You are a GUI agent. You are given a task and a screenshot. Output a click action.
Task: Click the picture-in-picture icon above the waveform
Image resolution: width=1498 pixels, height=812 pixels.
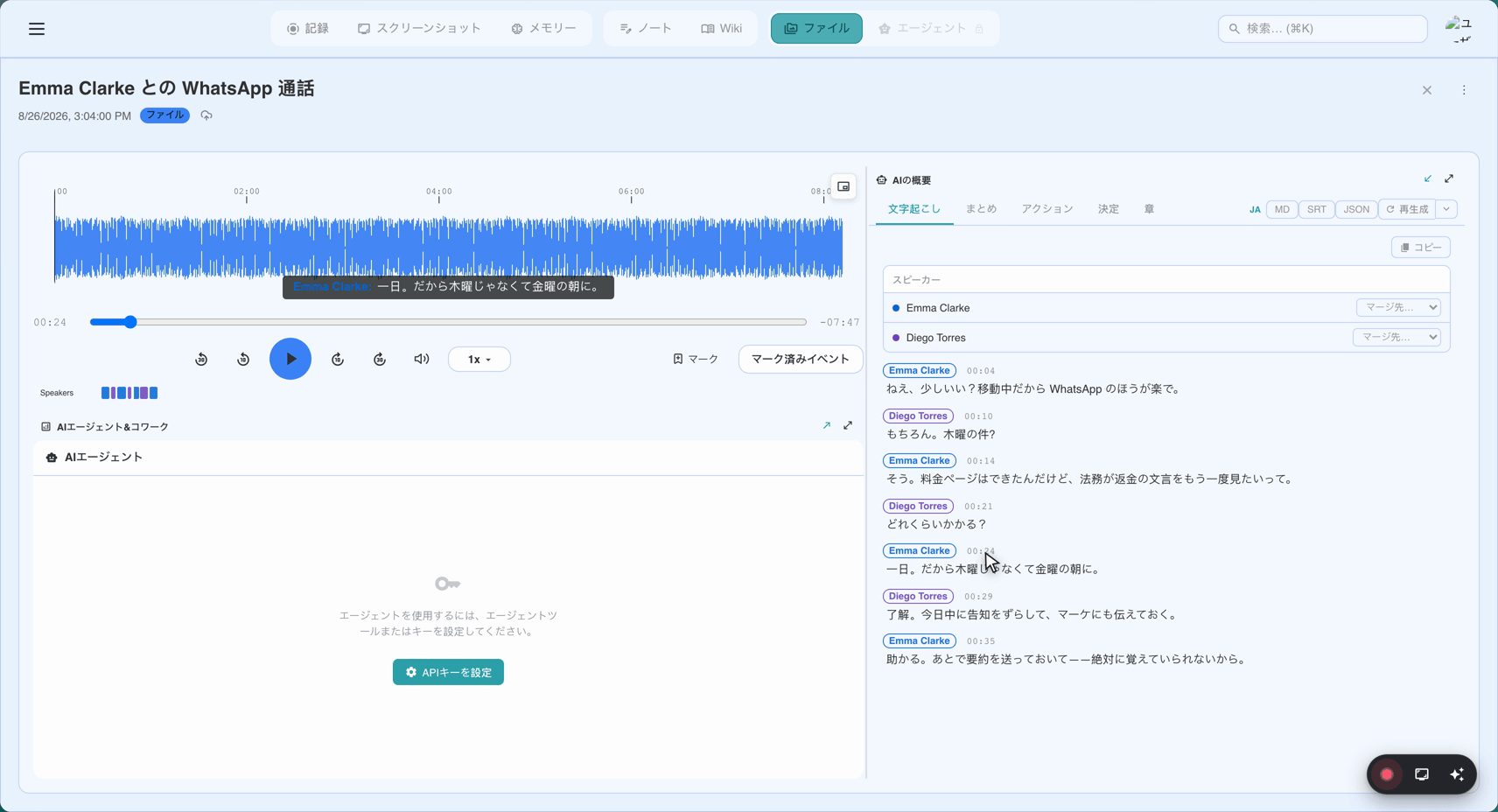coord(843,186)
